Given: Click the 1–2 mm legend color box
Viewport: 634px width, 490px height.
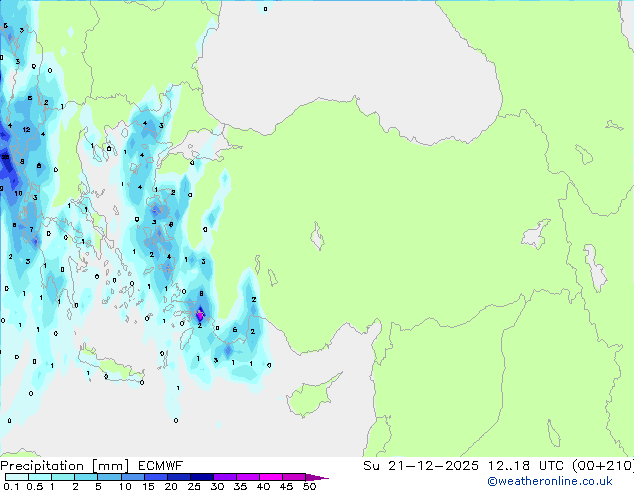Looking at the screenshot, I should (63, 477).
